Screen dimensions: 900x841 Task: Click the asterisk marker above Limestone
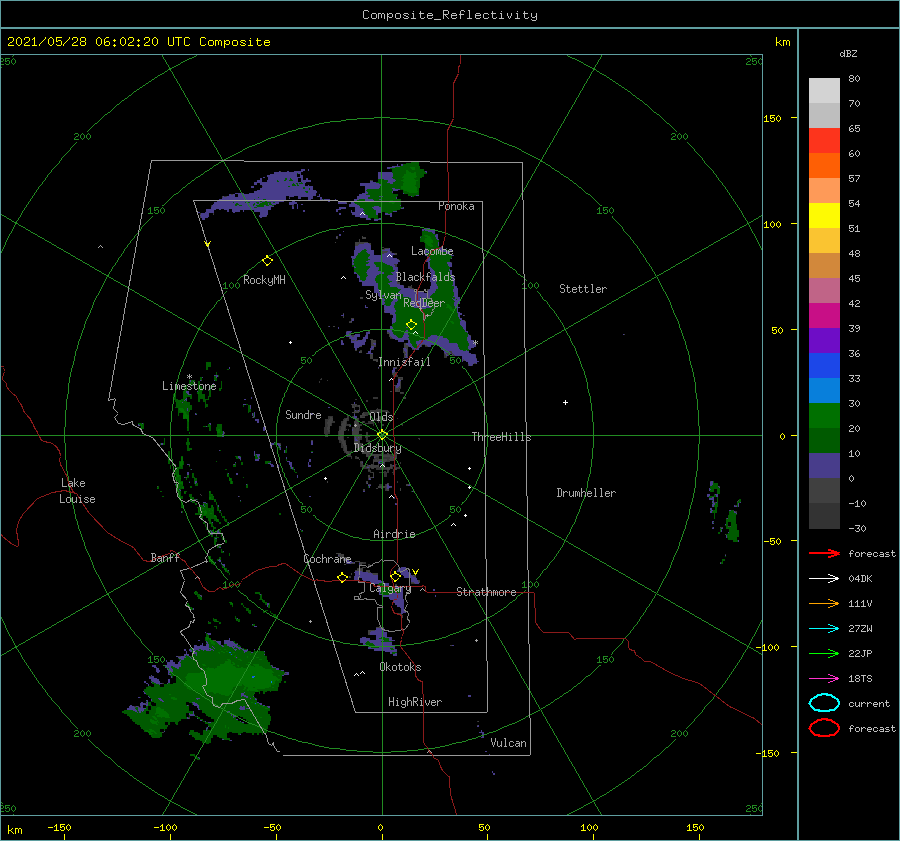pos(189,377)
